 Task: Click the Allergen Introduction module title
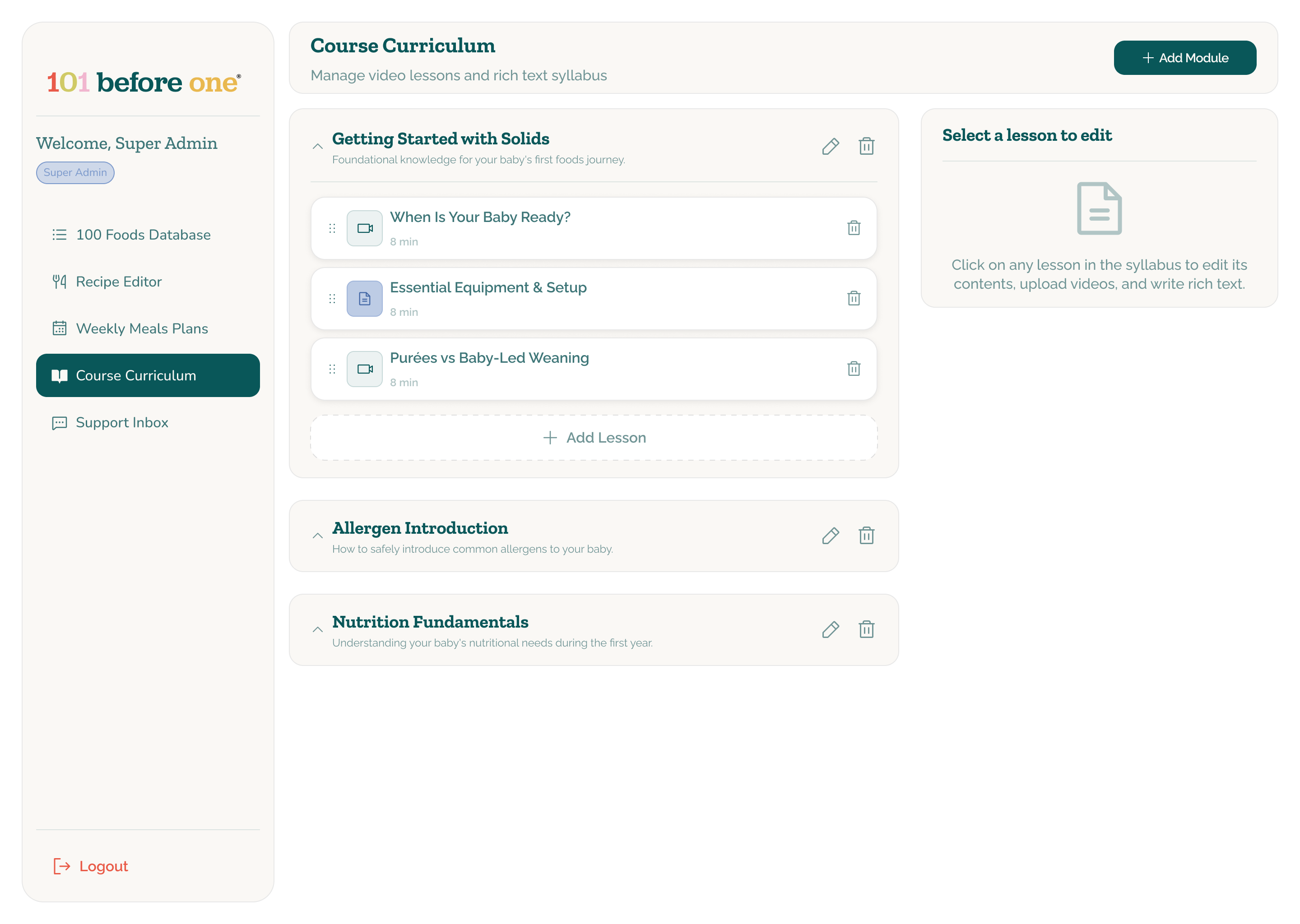420,528
